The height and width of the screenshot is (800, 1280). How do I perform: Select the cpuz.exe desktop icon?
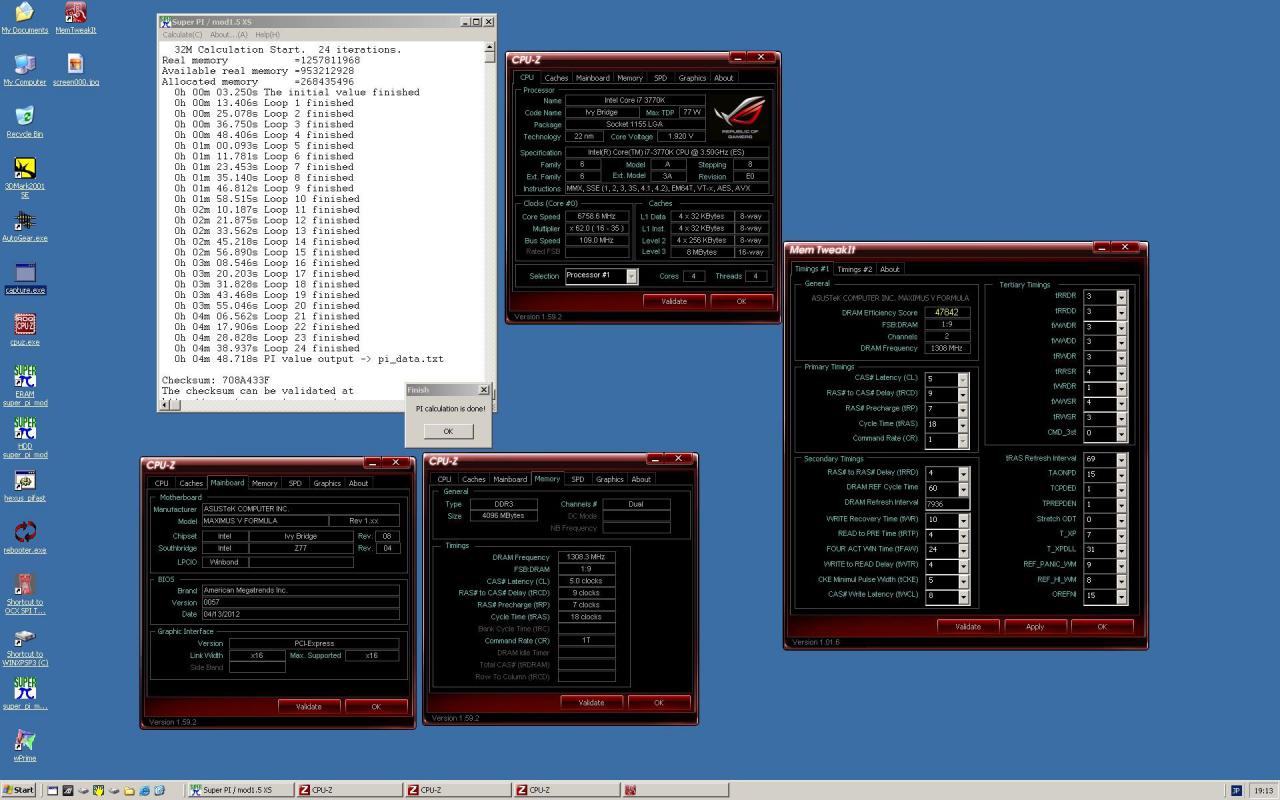(x=24, y=329)
